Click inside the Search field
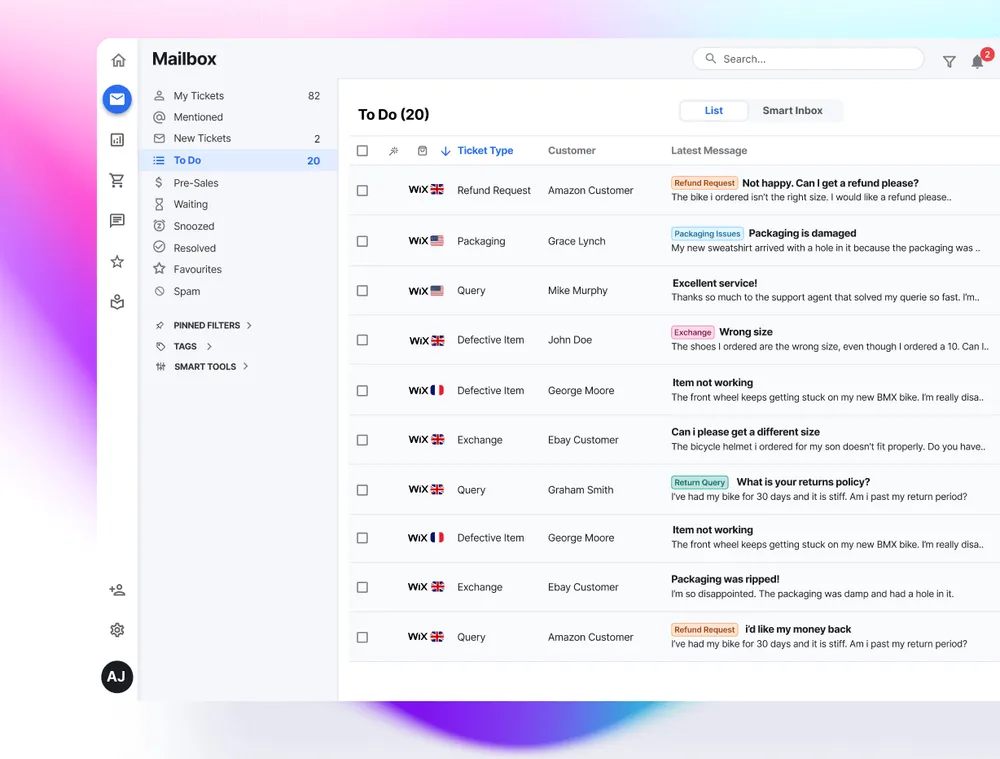1000x759 pixels. (808, 58)
